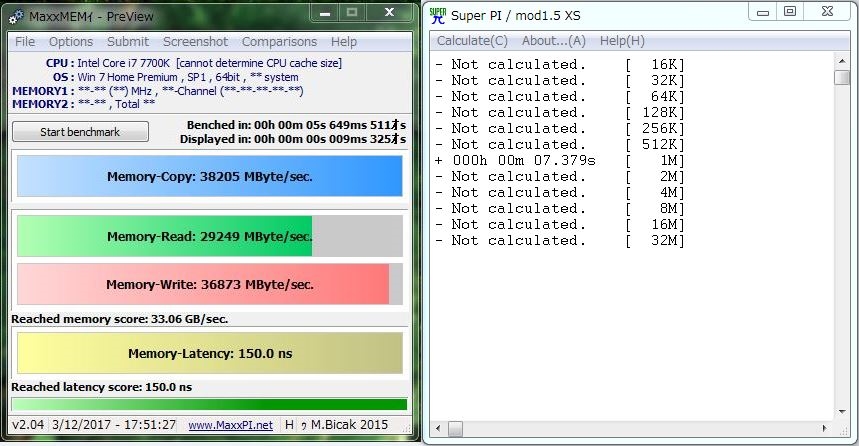859x446 pixels.
Task: Minimize the MaxxMEM window
Action: 325,13
